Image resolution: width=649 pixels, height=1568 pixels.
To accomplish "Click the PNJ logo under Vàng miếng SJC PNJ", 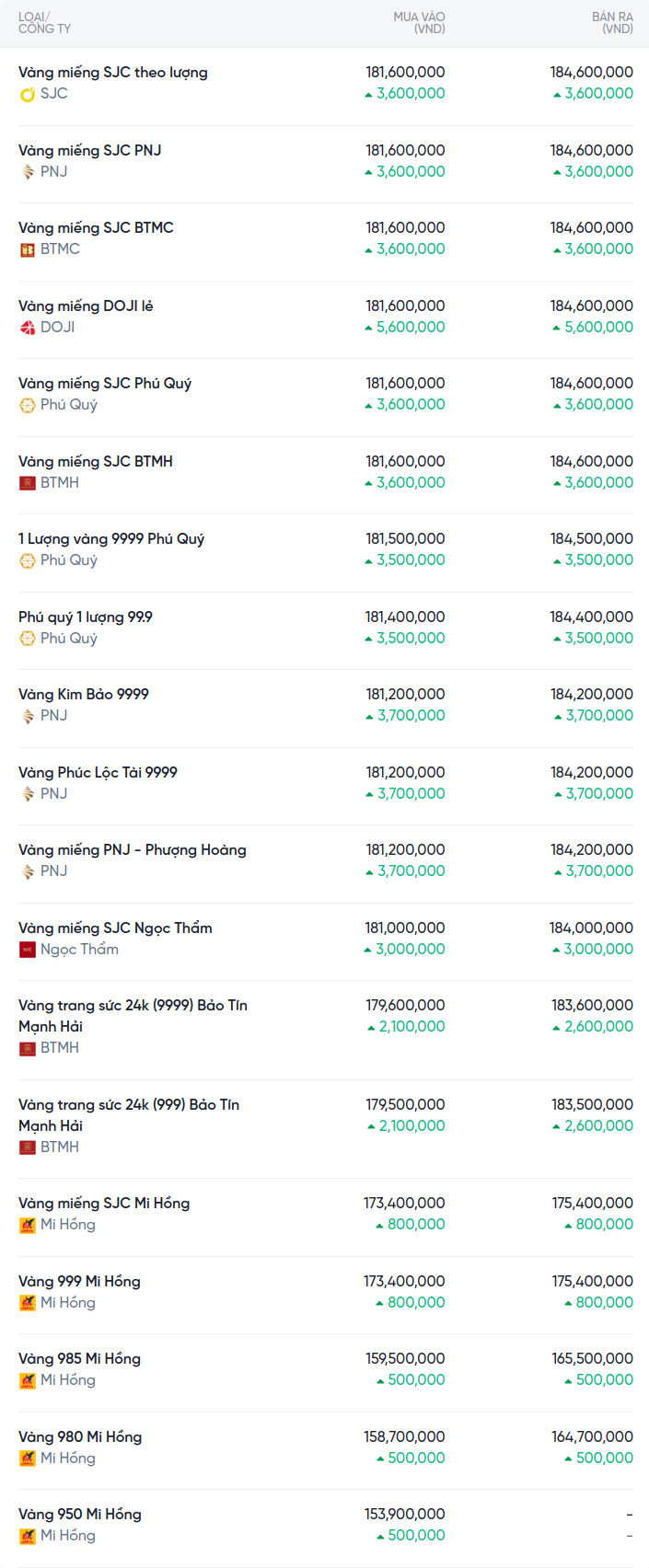I will (28, 172).
